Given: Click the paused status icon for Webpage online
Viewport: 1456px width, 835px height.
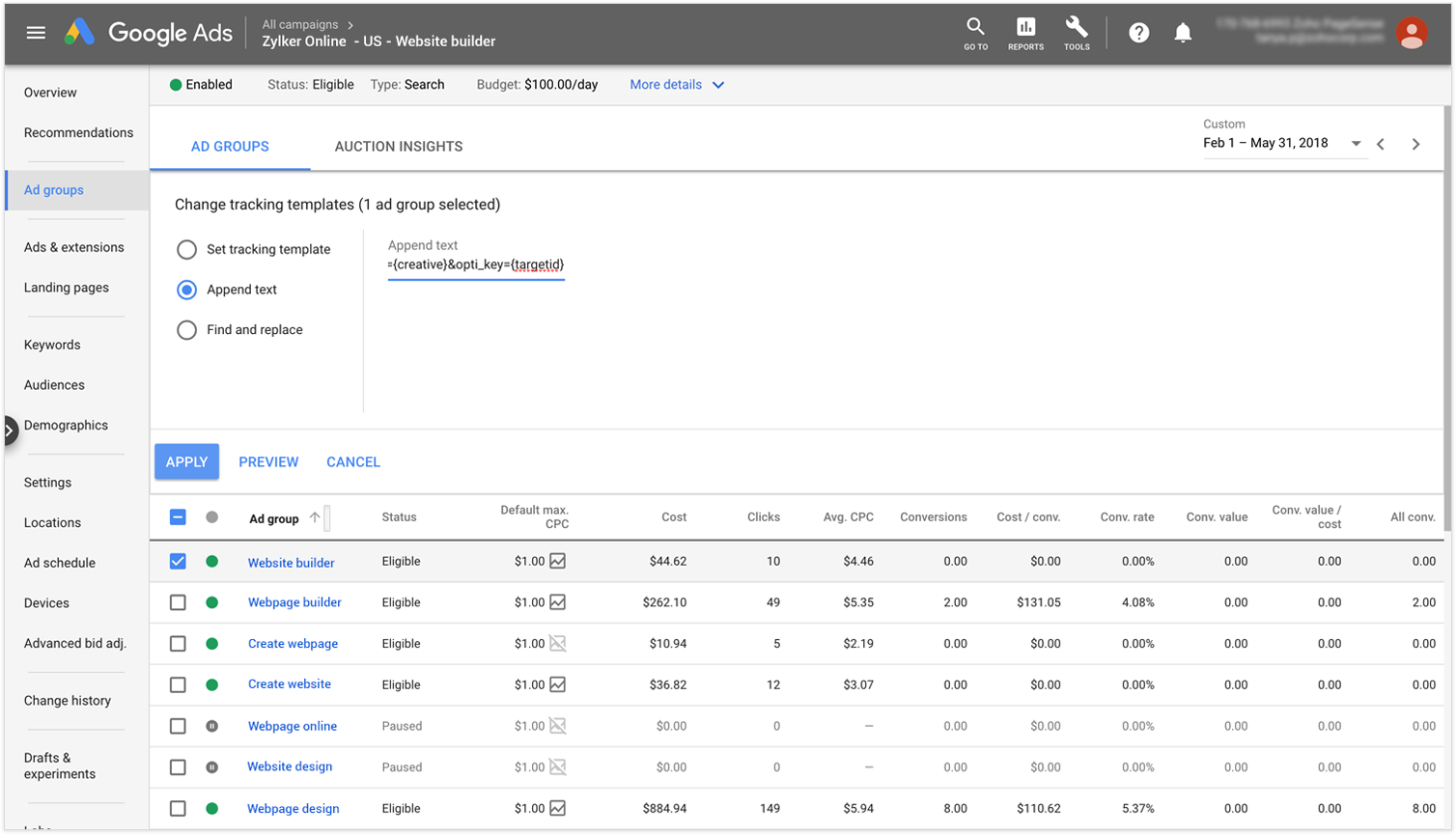Looking at the screenshot, I should click(211, 726).
